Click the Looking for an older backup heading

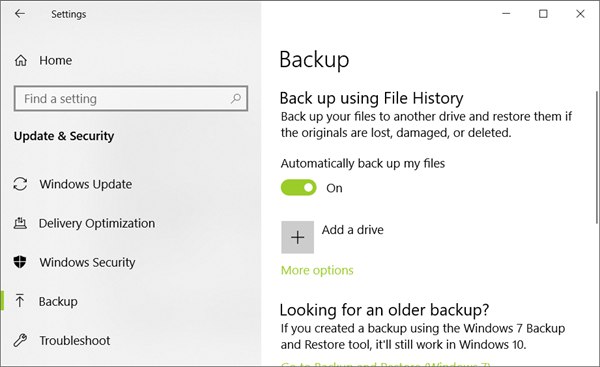384,310
